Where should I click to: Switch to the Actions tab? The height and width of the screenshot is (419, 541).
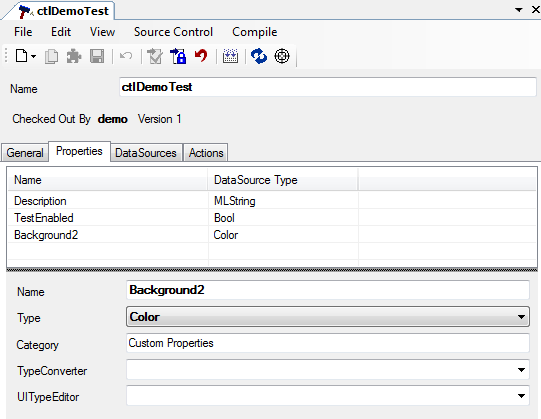[x=206, y=153]
